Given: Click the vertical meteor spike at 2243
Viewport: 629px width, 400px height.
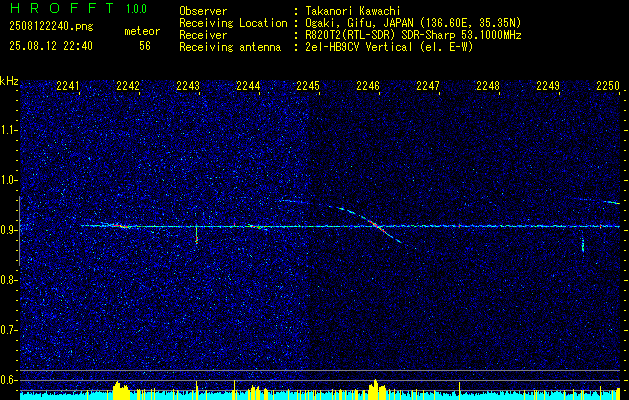Looking at the screenshot, I should tap(197, 235).
